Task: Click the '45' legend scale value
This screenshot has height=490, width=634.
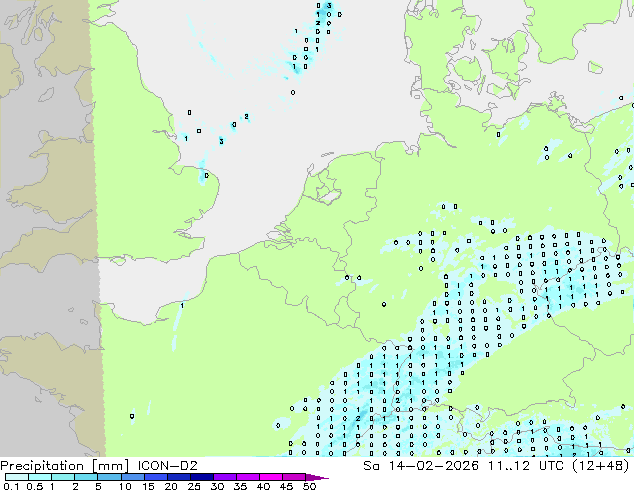Action: click(x=286, y=486)
